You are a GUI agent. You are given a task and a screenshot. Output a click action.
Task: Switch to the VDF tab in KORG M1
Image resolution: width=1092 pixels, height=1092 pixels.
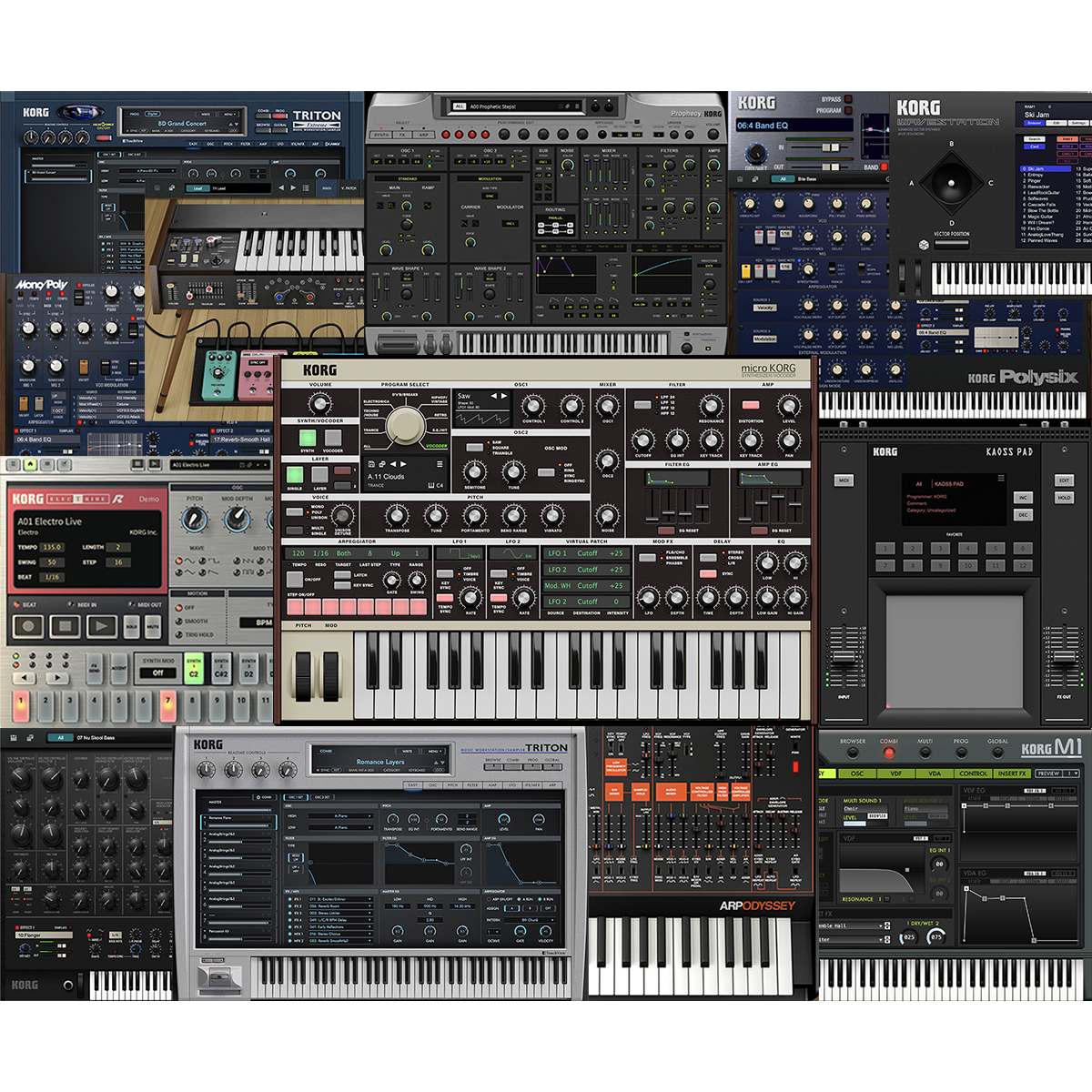click(896, 773)
